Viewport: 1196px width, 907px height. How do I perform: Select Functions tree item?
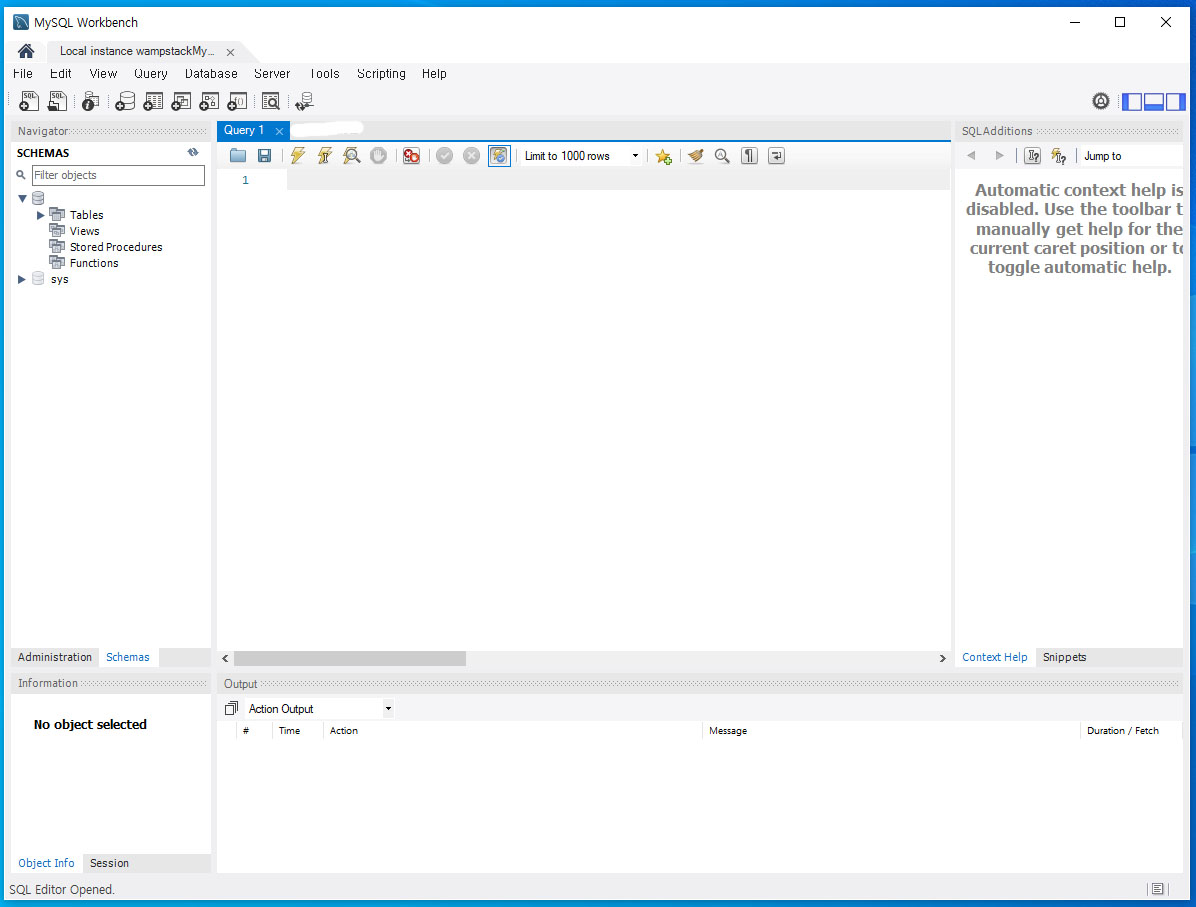[94, 263]
